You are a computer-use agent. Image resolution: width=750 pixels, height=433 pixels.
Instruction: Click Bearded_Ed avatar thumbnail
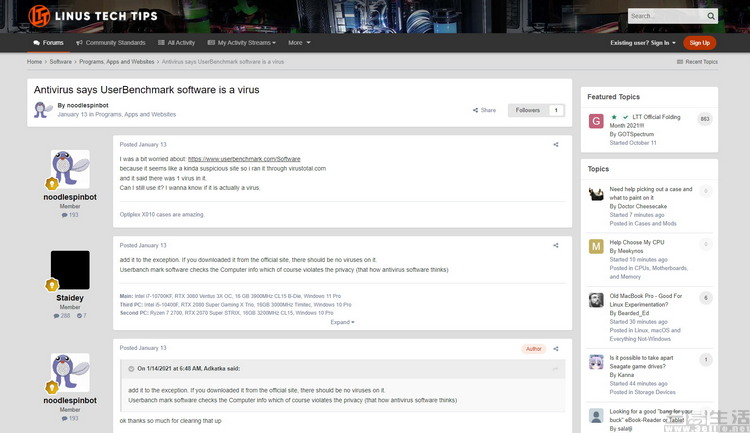coord(596,300)
